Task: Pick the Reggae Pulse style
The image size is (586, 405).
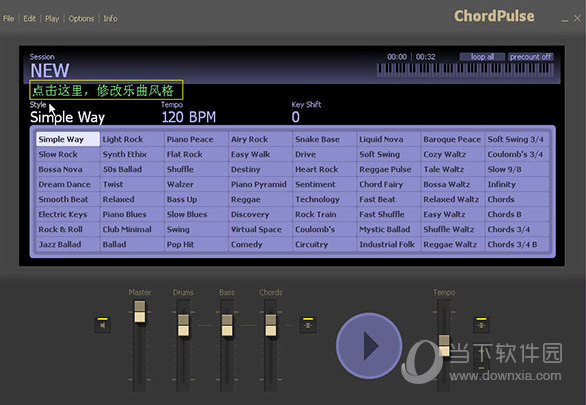Action: click(389, 169)
